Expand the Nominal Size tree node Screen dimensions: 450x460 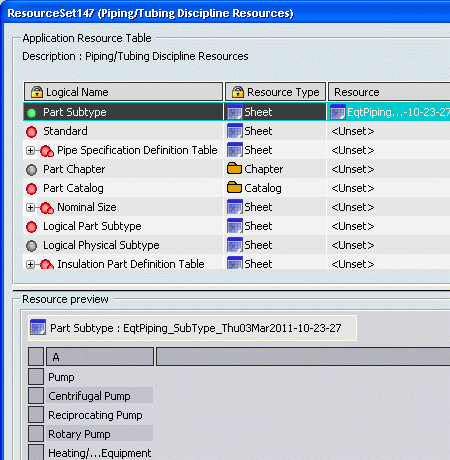point(30,208)
